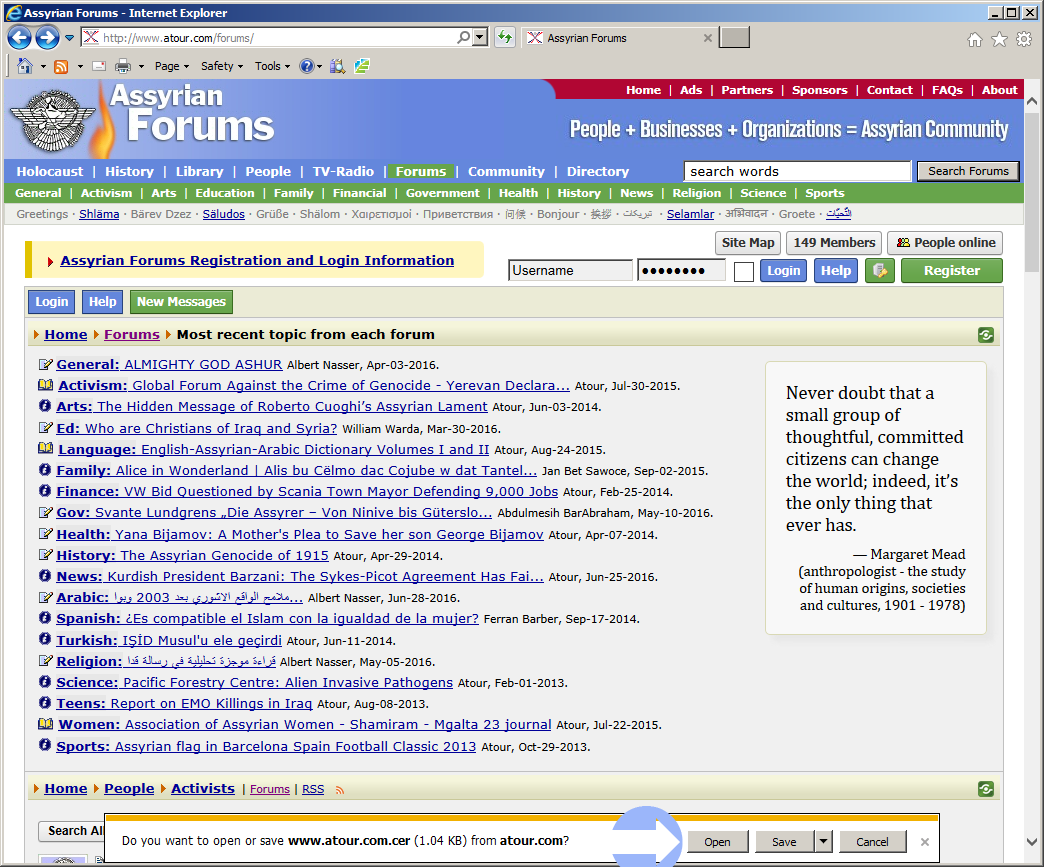The height and width of the screenshot is (867, 1044).
Task: Click the info icon beside the News topic
Action: [45, 576]
